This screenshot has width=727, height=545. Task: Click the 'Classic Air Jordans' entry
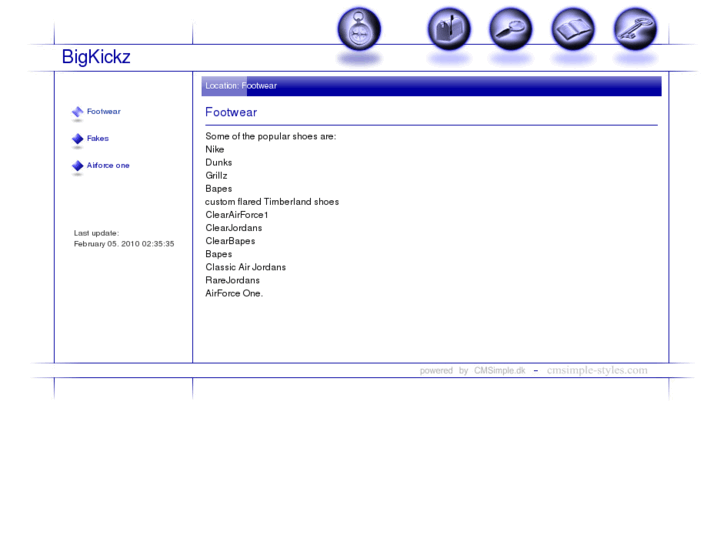pos(246,267)
